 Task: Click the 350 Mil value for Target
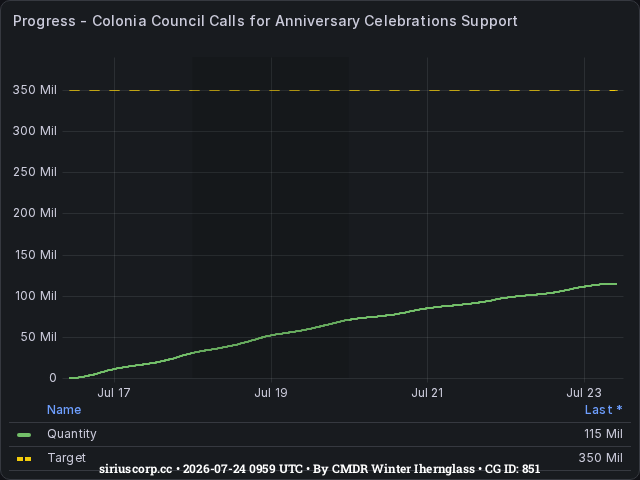pos(601,458)
